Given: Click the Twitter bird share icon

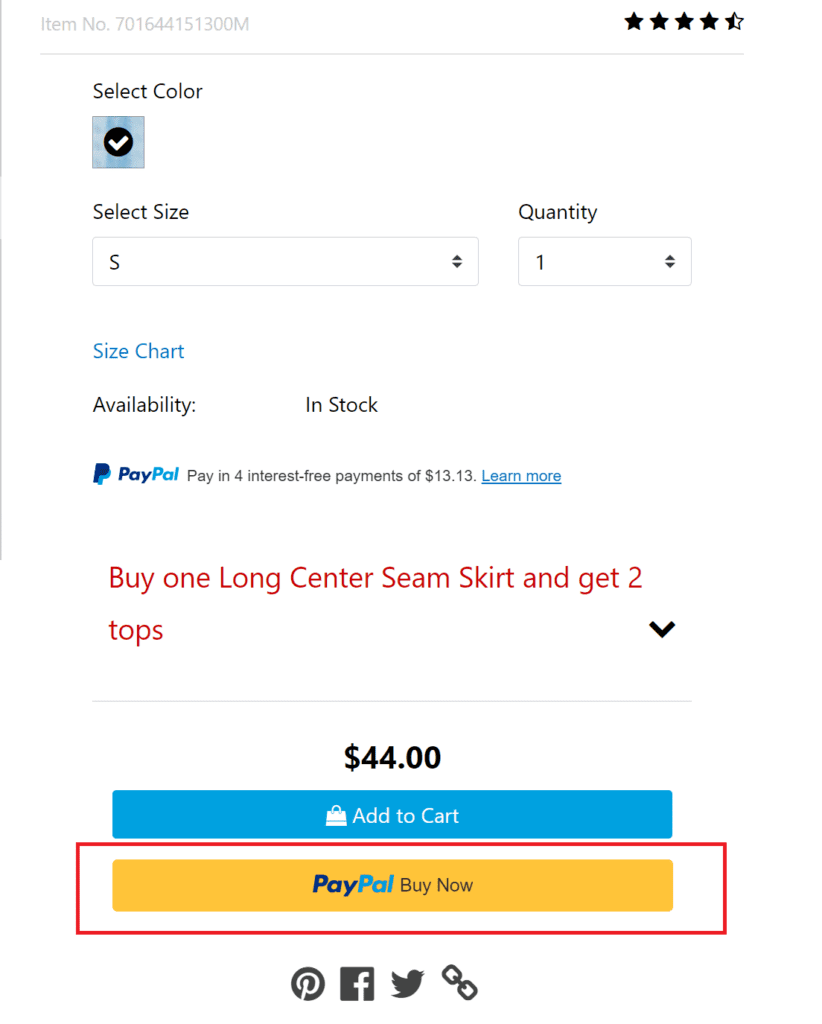Looking at the screenshot, I should (x=407, y=984).
